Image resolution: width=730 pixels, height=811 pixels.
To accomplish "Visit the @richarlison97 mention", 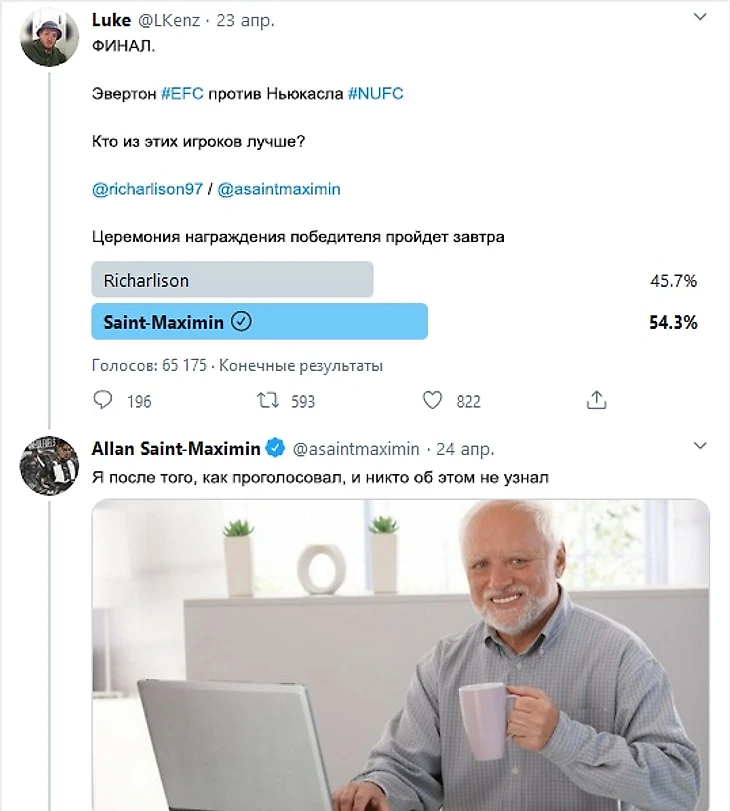I will pos(147,189).
